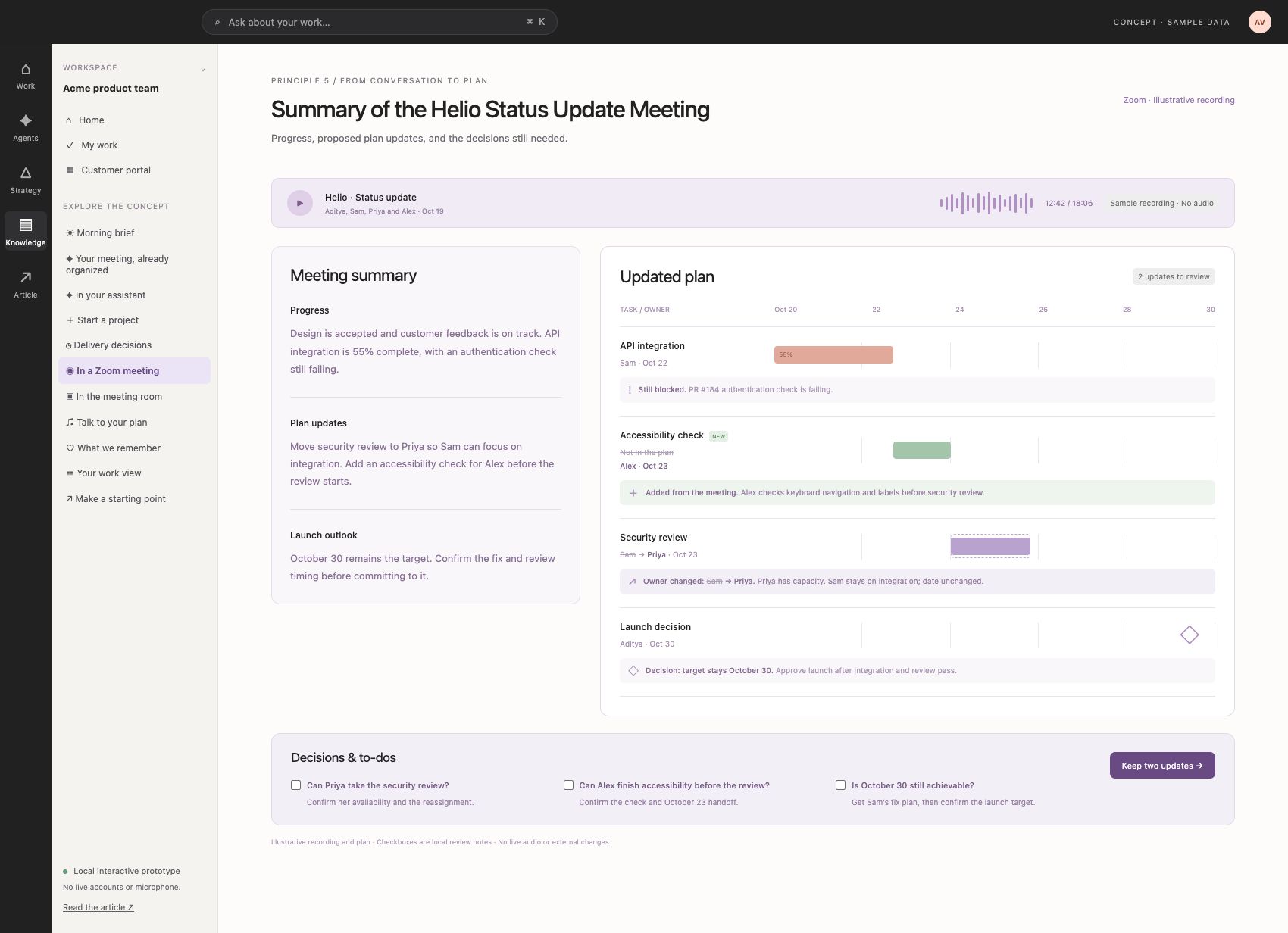Select 'In a Zoom meeting' item
1288x933 pixels.
135,371
